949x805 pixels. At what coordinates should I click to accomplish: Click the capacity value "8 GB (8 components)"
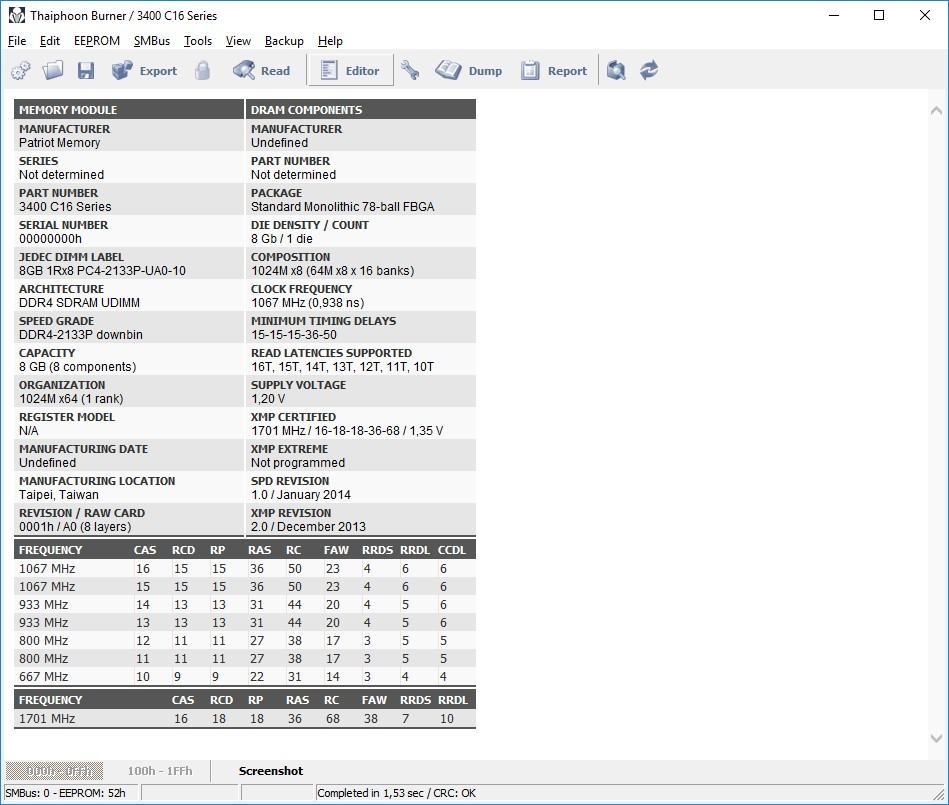(77, 367)
